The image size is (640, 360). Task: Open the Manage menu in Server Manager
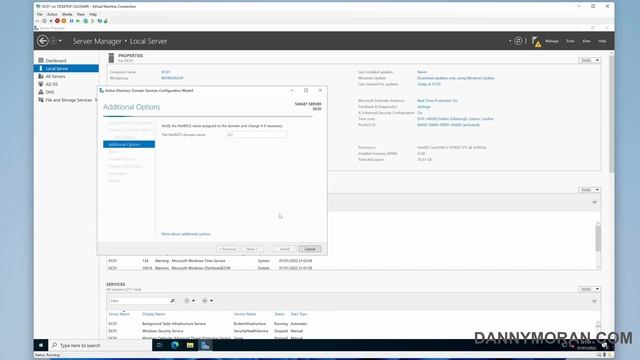(551, 41)
